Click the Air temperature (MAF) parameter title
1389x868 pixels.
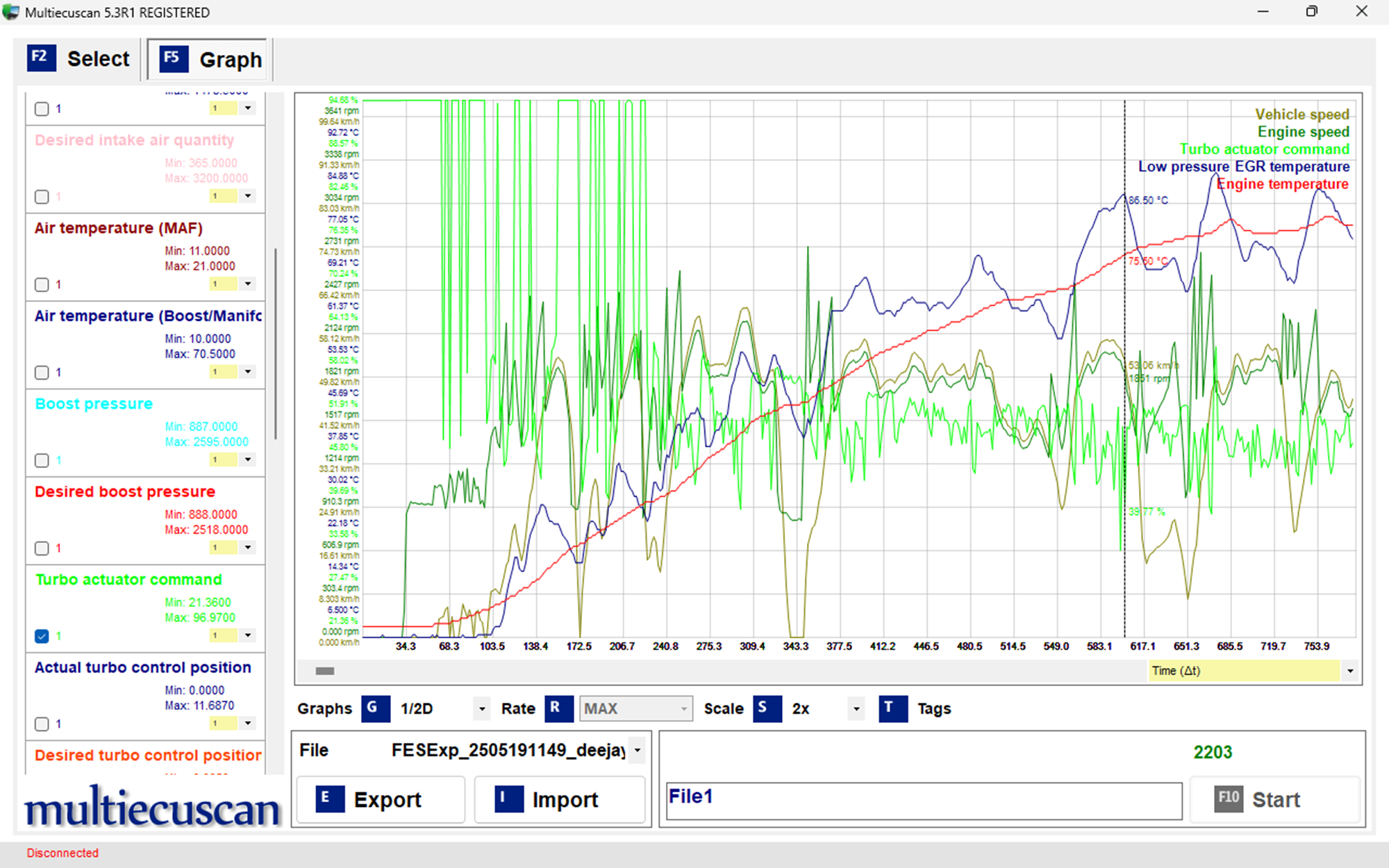click(x=118, y=228)
